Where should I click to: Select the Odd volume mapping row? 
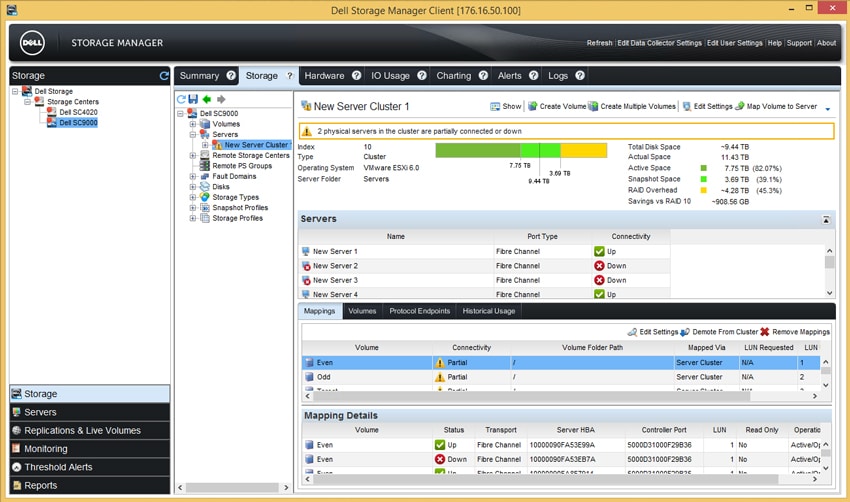(561, 377)
